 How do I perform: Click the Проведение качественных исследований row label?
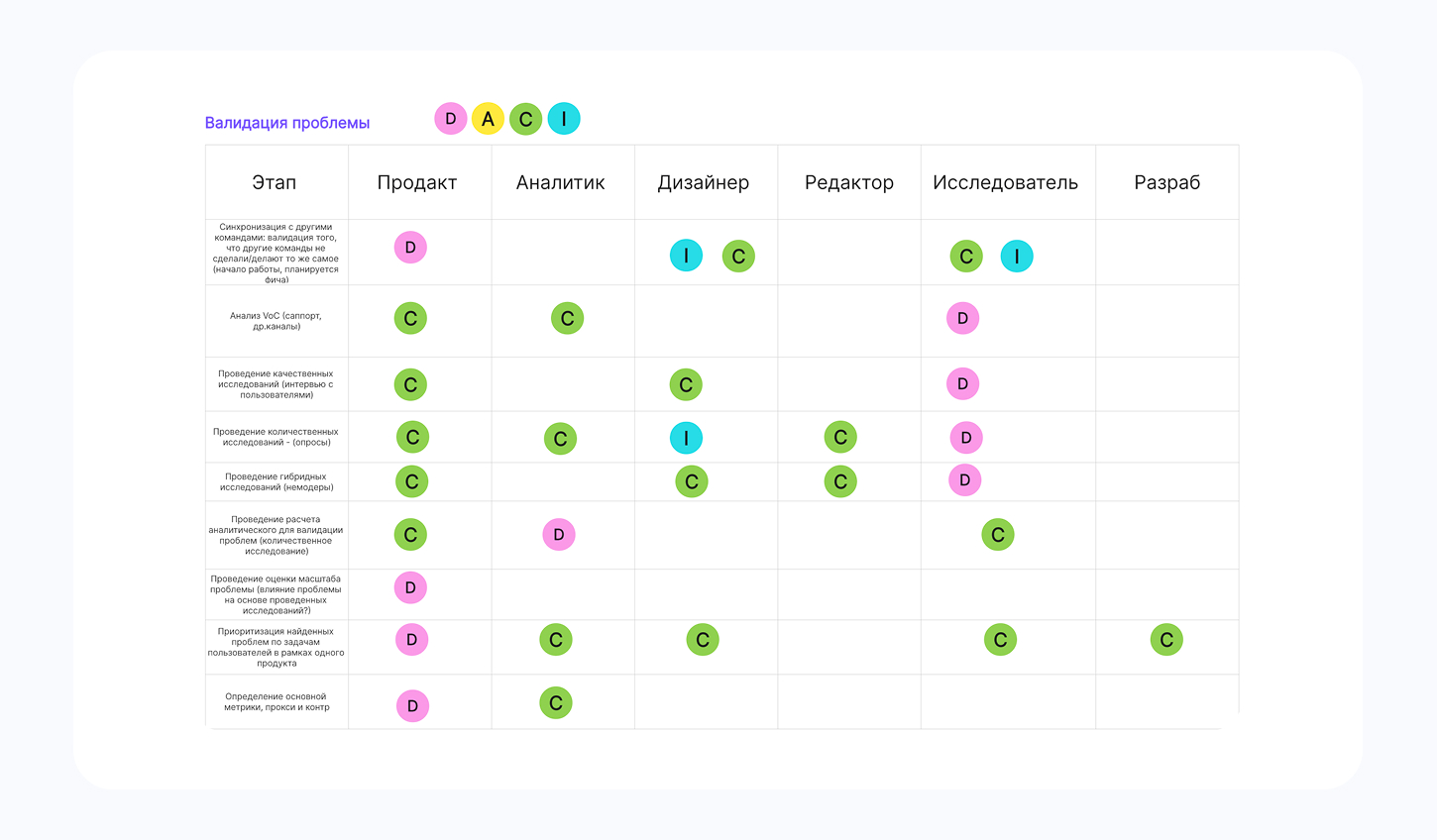coord(276,384)
